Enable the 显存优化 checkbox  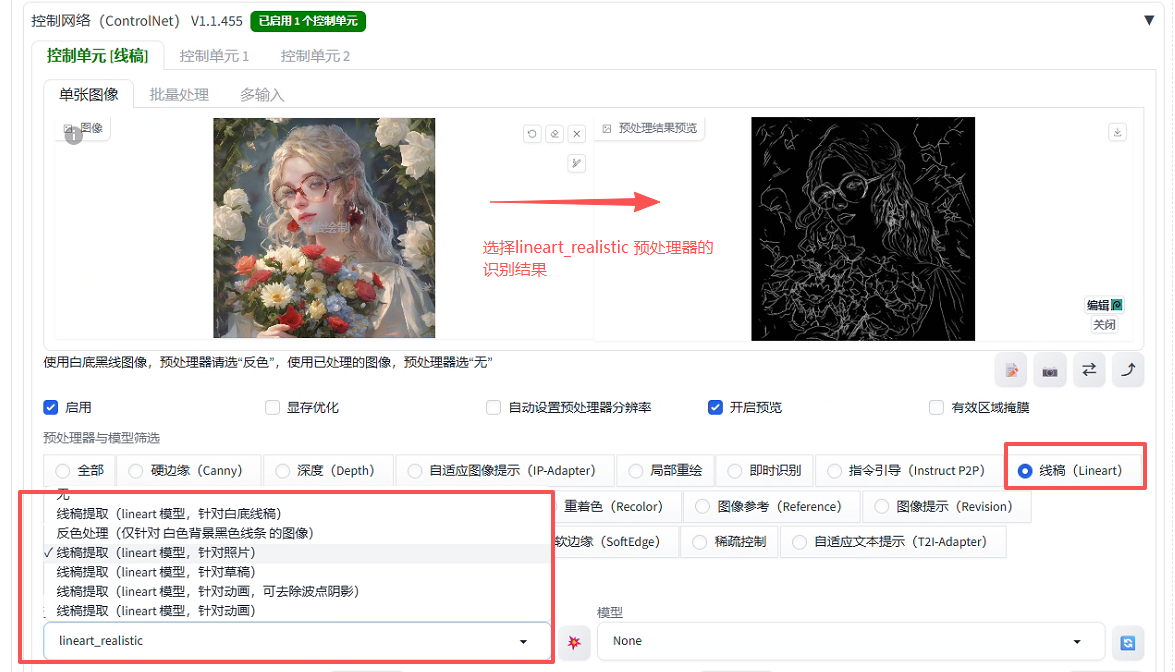pos(273,408)
